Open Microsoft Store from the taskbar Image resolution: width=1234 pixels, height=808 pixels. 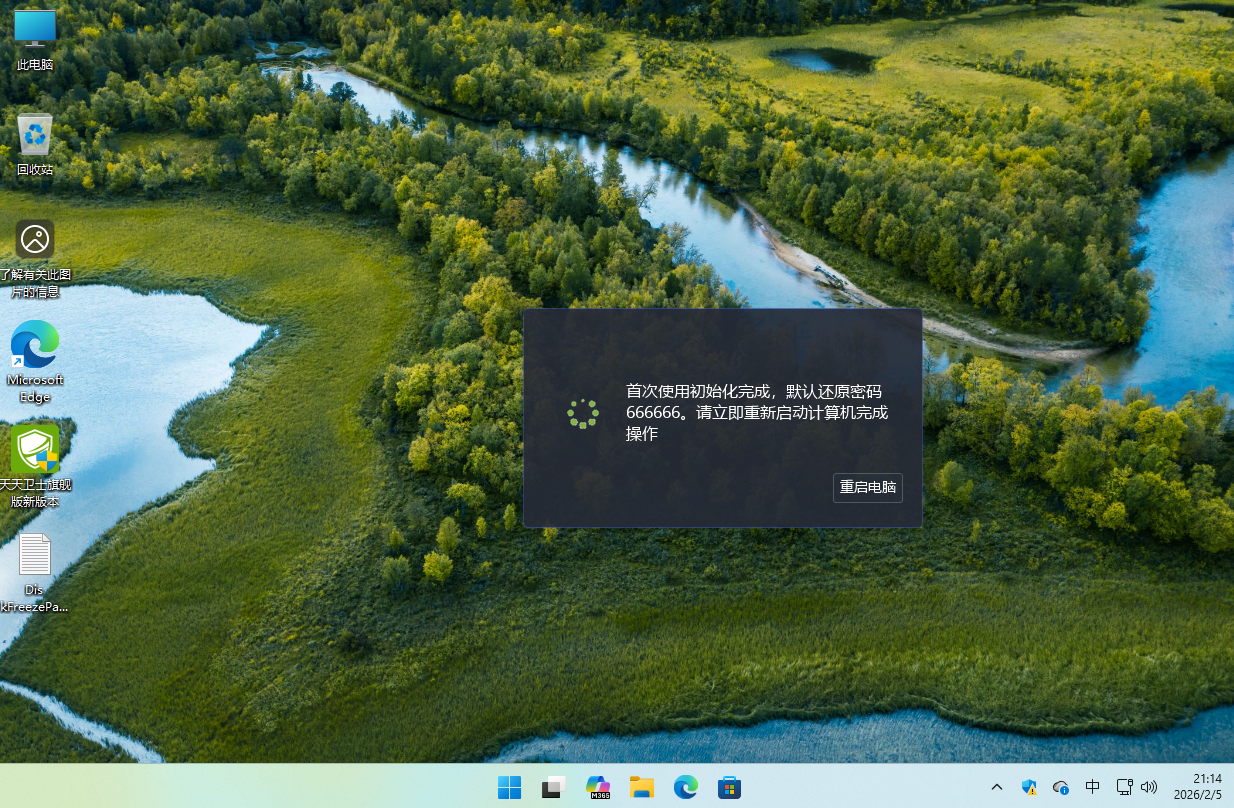729,787
